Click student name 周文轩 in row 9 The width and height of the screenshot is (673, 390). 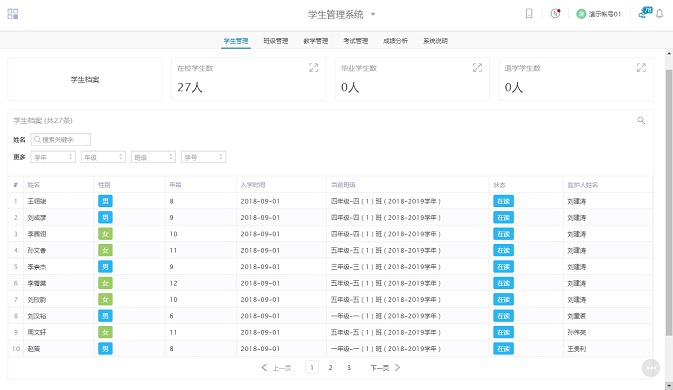36,333
